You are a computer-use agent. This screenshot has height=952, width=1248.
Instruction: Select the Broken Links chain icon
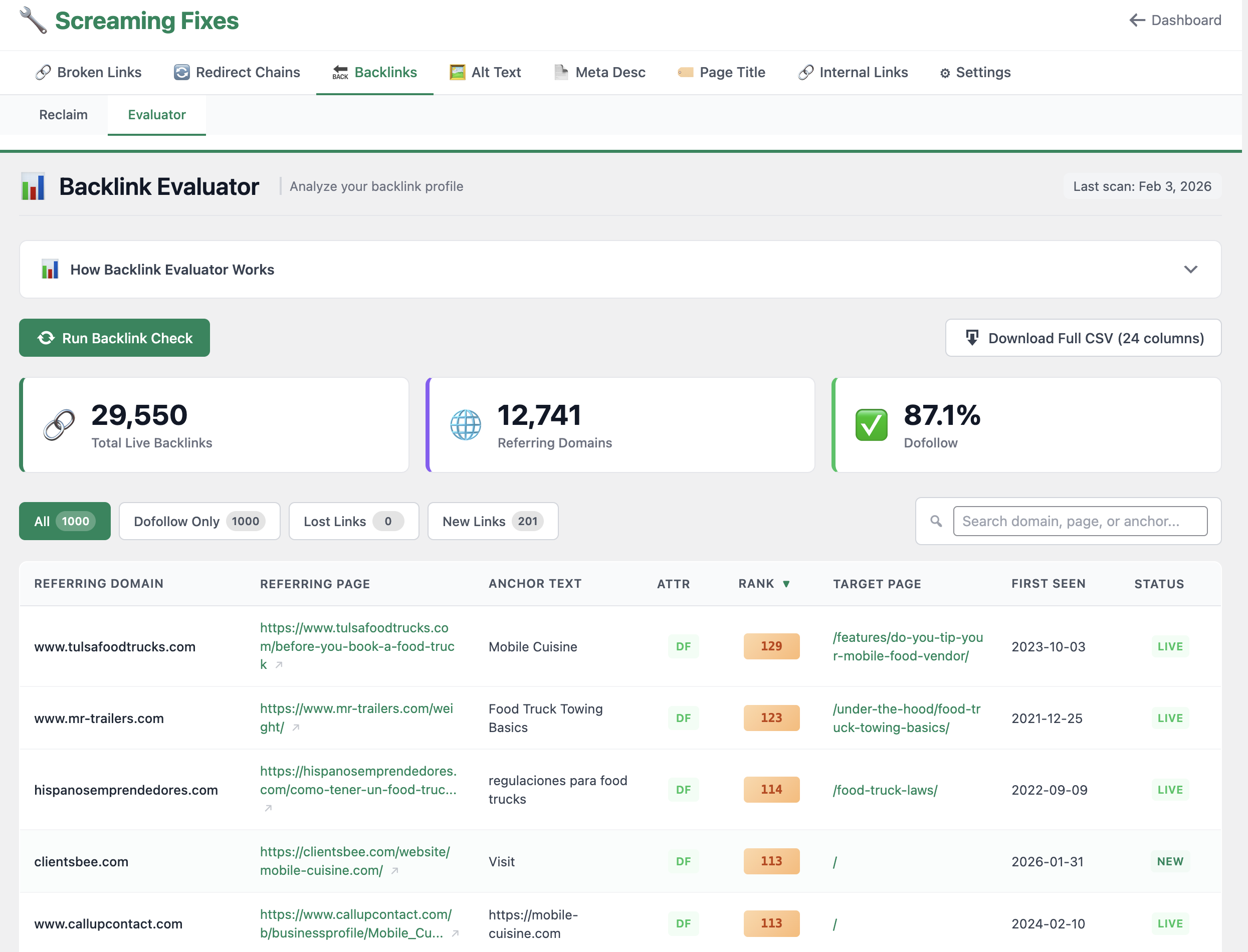pos(43,72)
